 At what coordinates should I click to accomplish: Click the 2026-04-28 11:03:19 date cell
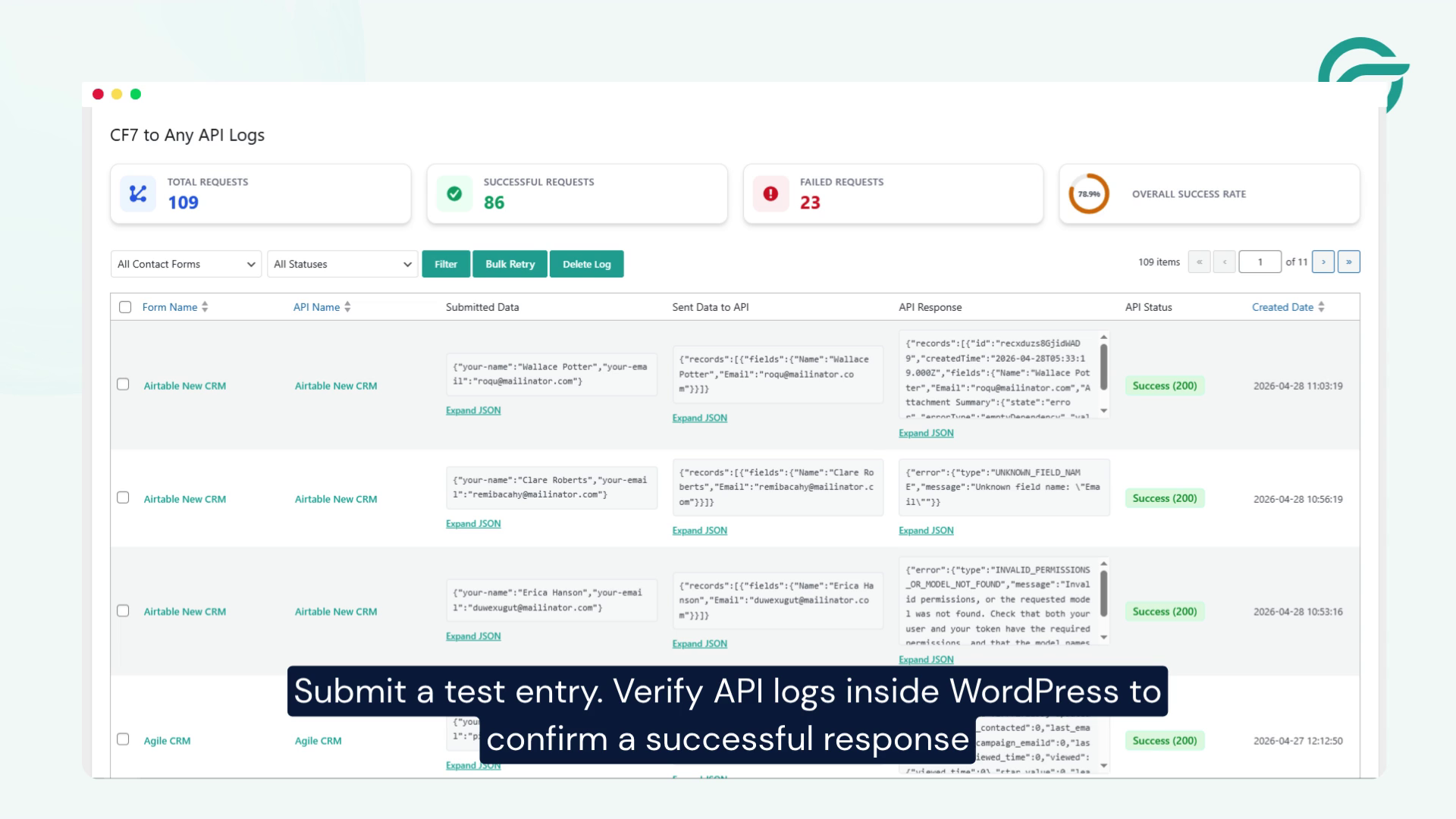pyautogui.click(x=1298, y=386)
